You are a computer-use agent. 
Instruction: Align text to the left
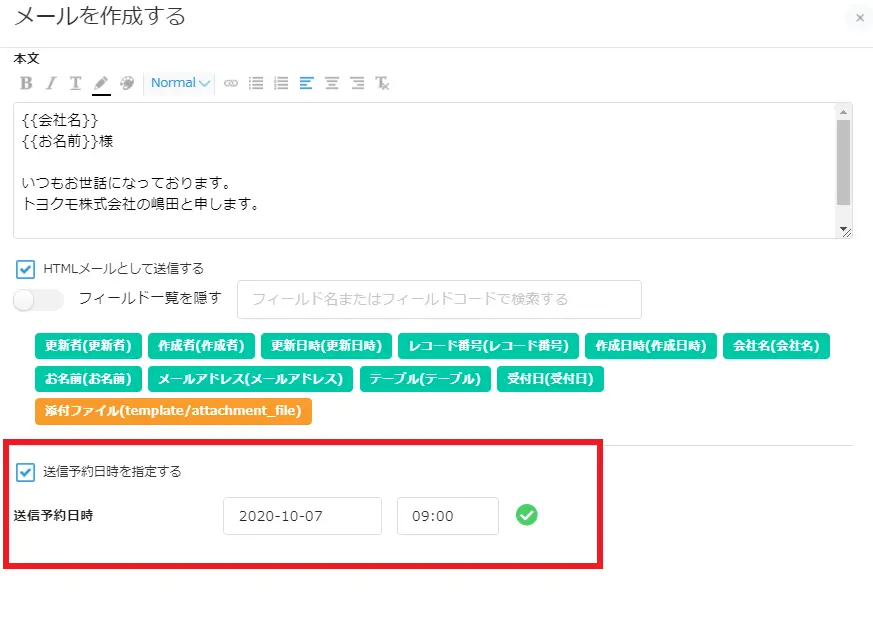(x=306, y=84)
